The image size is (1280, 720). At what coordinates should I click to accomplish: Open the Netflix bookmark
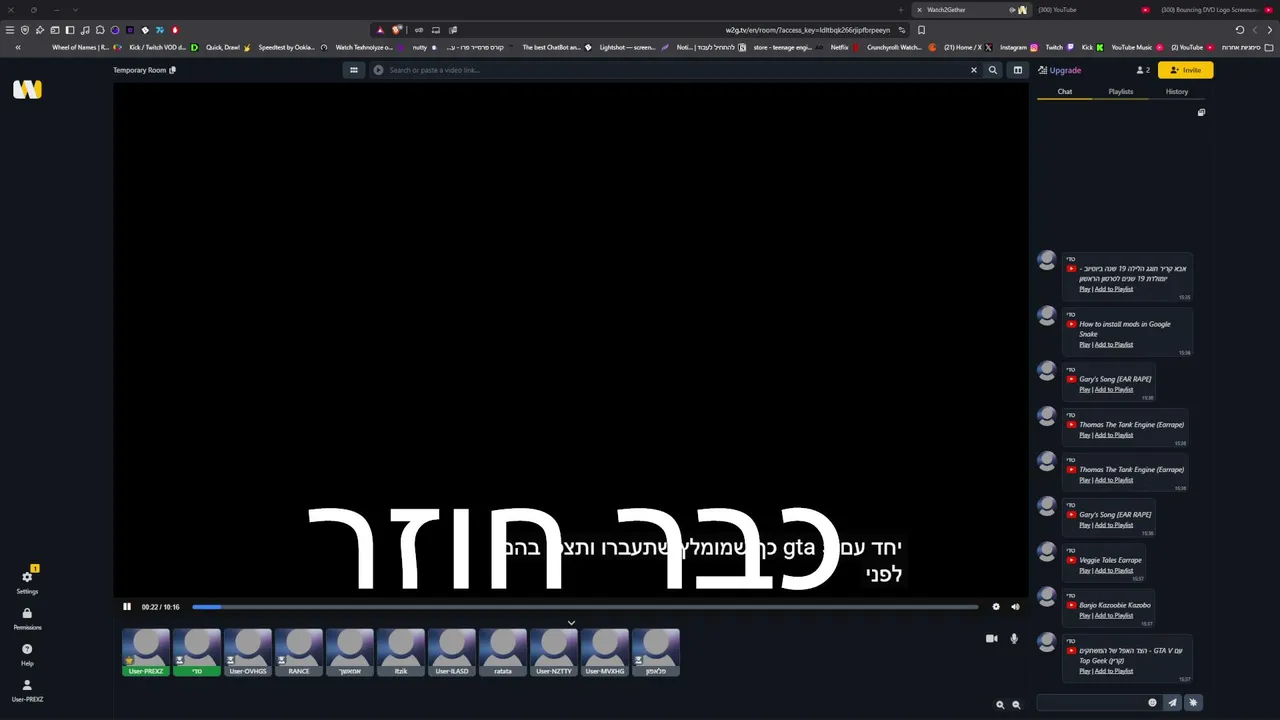(846, 47)
